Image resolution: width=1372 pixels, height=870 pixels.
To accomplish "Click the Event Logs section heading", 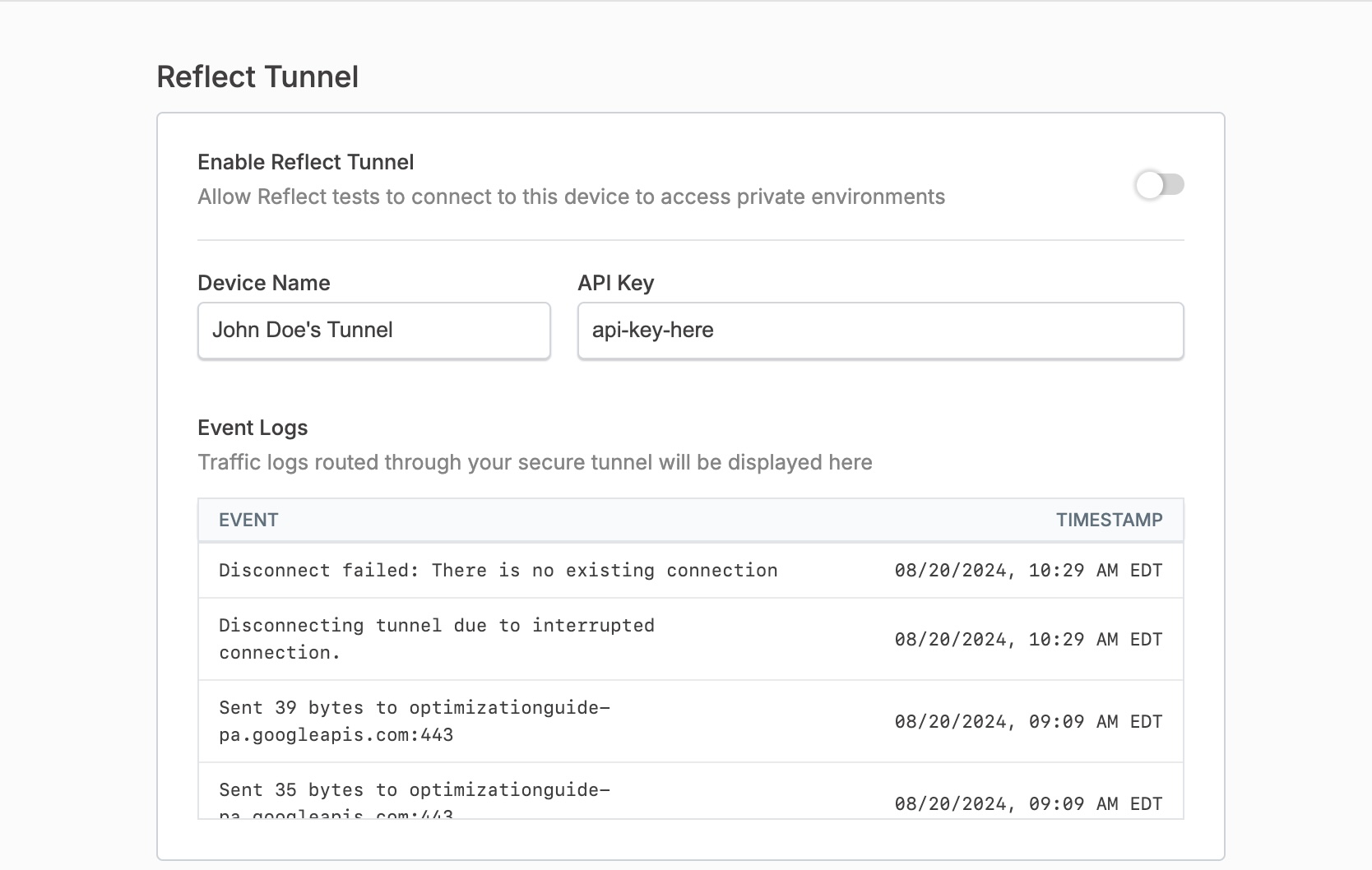I will tap(252, 428).
